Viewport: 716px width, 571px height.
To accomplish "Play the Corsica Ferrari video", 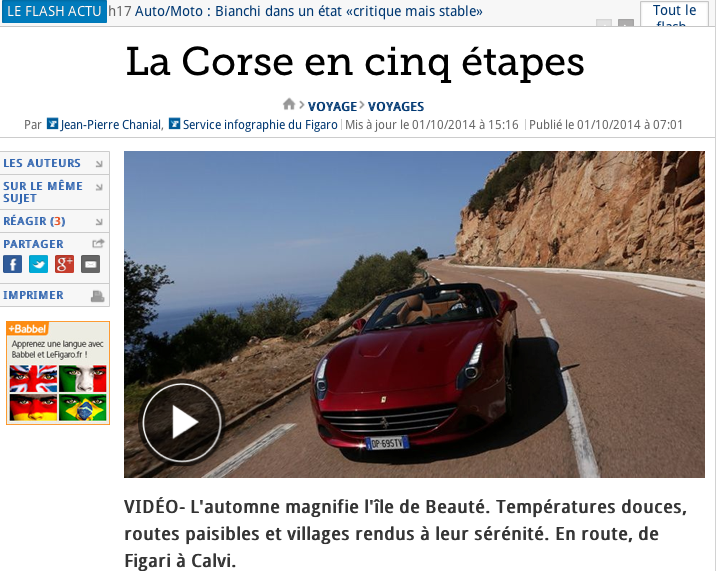I will point(182,423).
